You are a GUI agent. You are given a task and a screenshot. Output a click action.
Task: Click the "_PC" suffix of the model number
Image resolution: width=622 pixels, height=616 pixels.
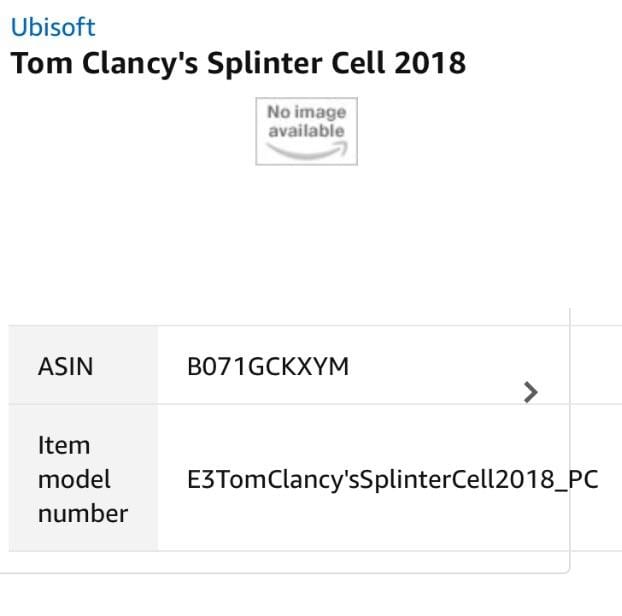point(578,479)
